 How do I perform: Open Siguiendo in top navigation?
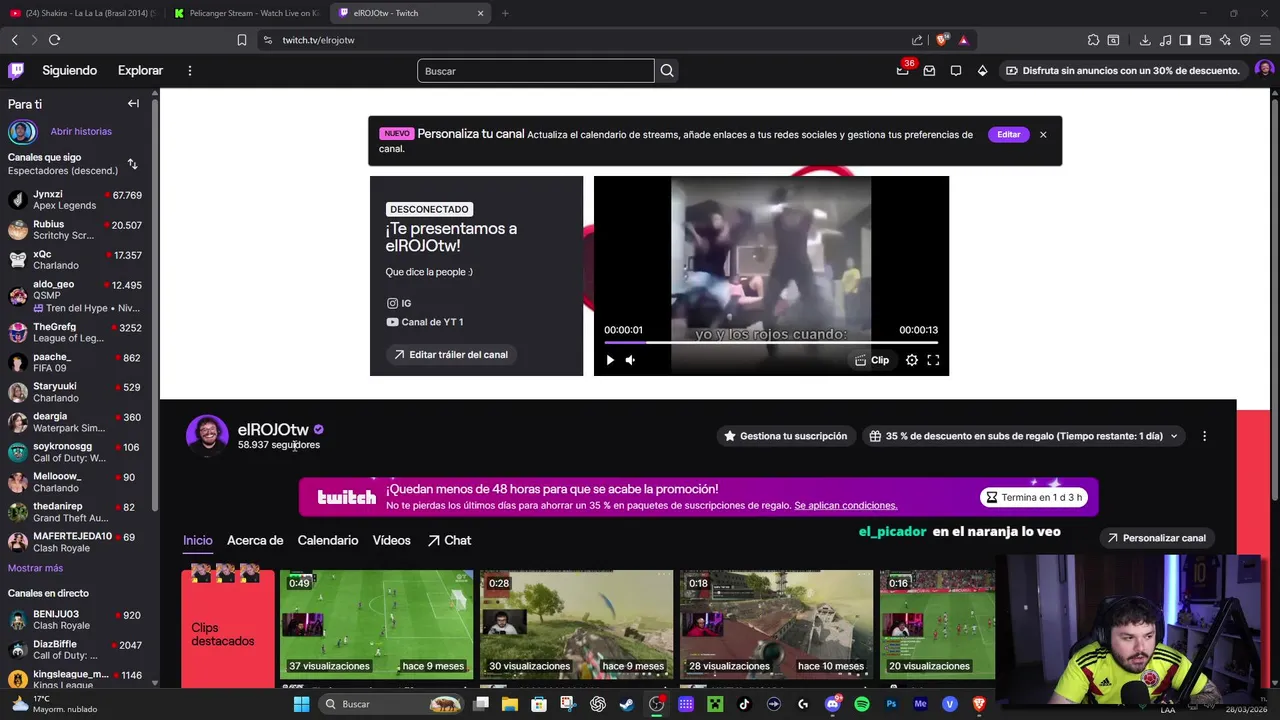tap(70, 71)
